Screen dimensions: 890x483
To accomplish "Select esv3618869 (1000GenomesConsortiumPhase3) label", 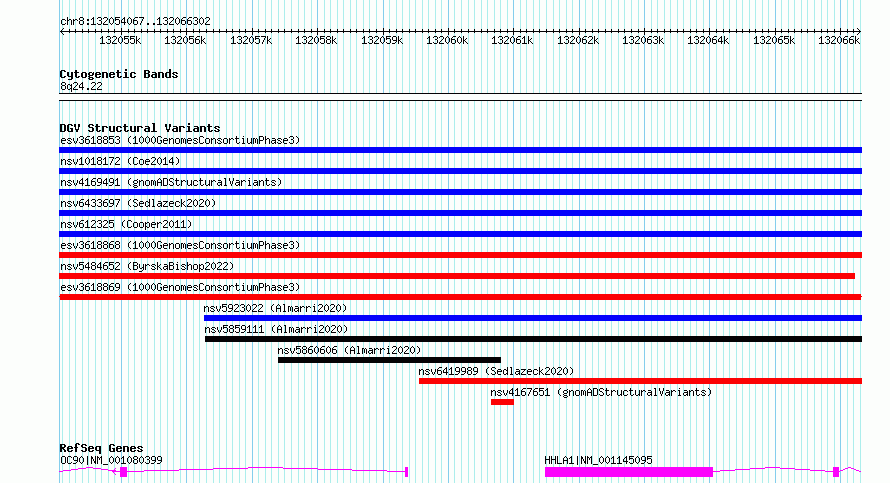I will 180,287.
